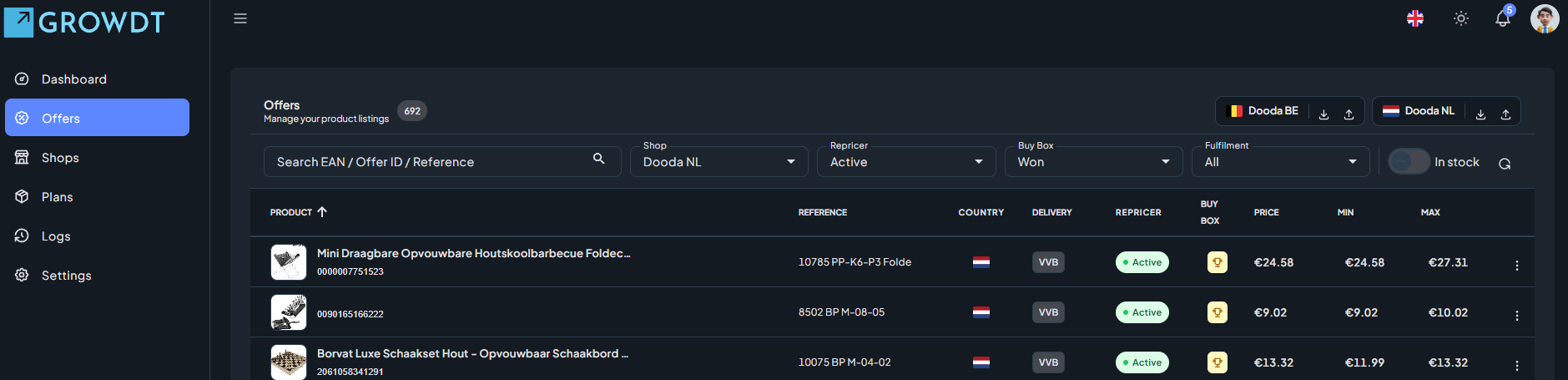1568x380 pixels.
Task: Click the Dashboard gauge icon in sidebar
Action: [x=23, y=79]
